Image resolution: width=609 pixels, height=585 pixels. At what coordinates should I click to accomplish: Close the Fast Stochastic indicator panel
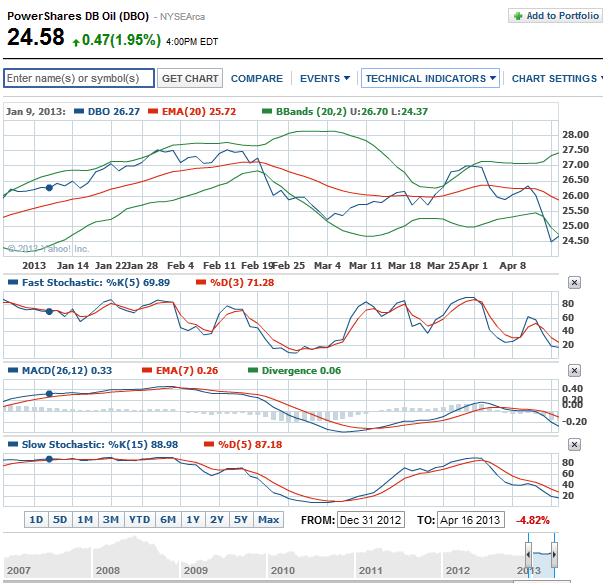(x=574, y=282)
